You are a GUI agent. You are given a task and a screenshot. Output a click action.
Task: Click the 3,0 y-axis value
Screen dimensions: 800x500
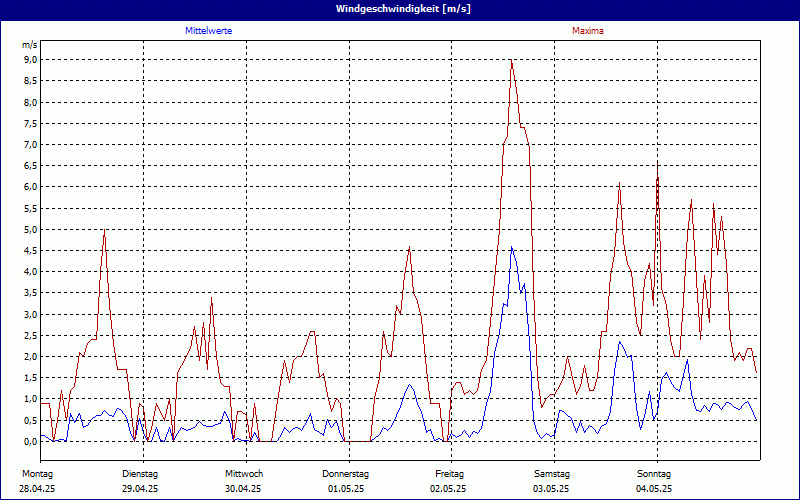point(30,314)
